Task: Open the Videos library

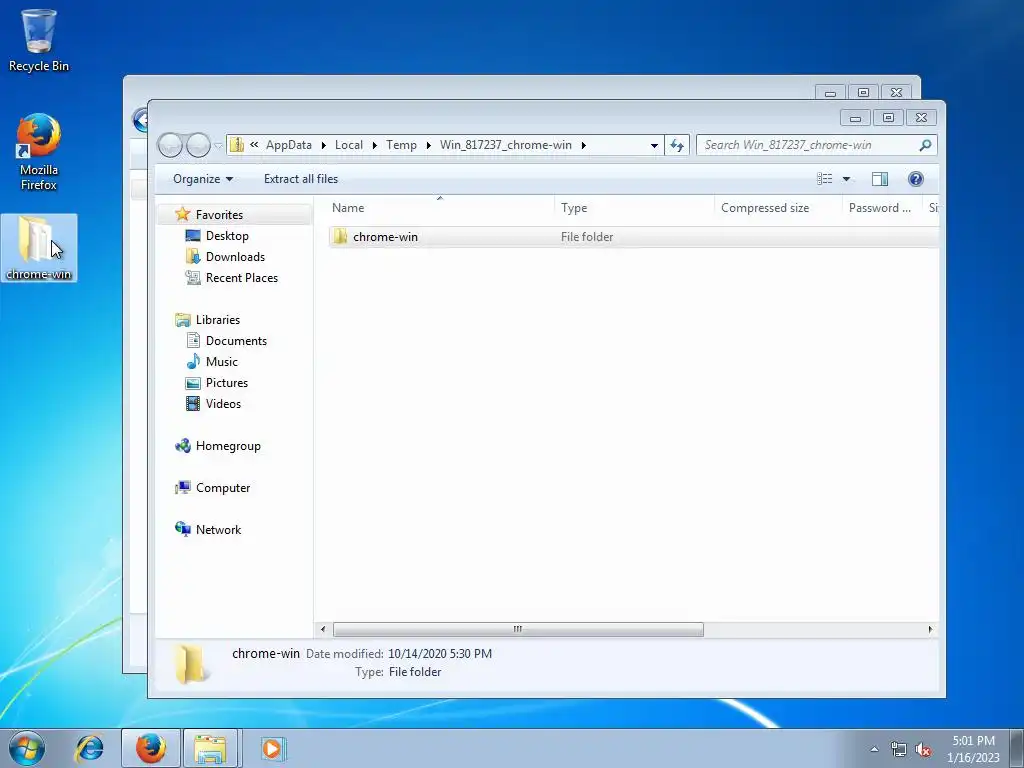Action: pyautogui.click(x=223, y=404)
